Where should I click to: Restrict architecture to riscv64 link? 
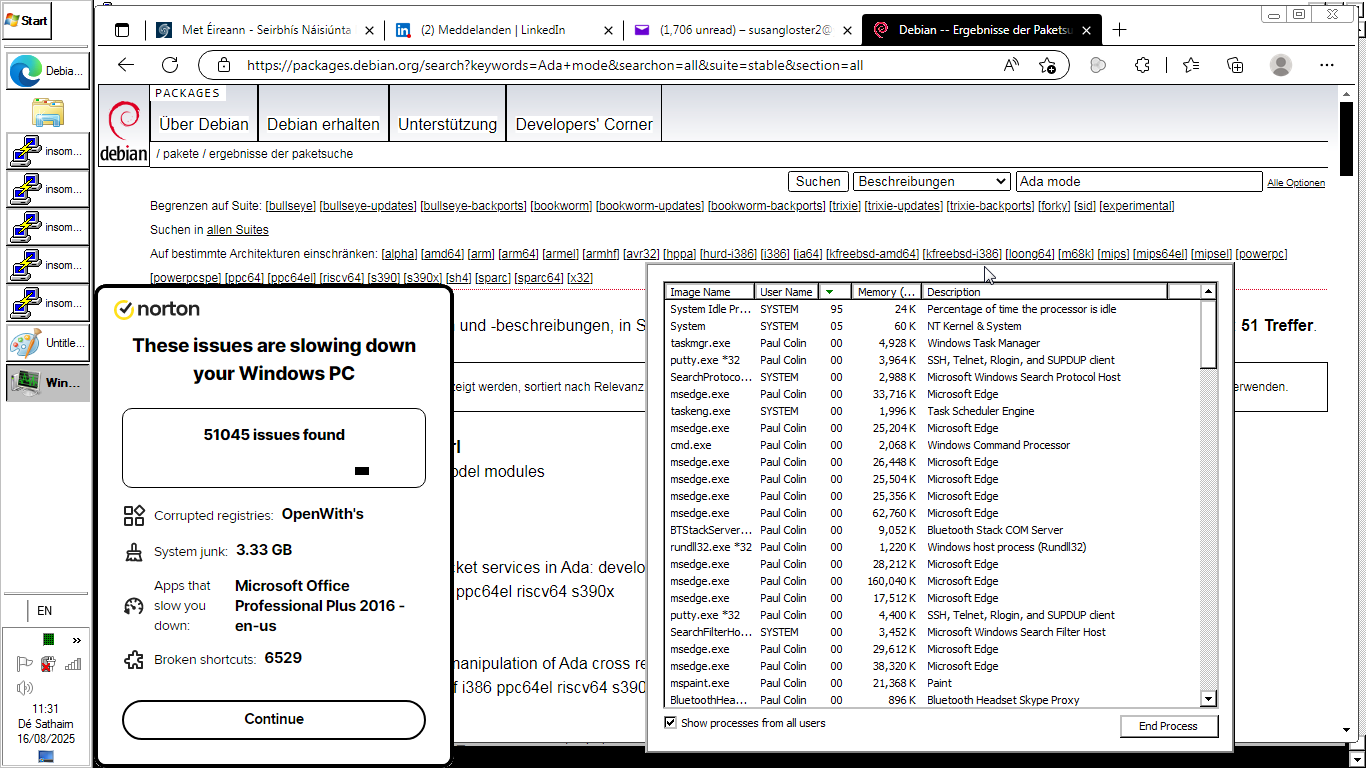[x=341, y=278]
